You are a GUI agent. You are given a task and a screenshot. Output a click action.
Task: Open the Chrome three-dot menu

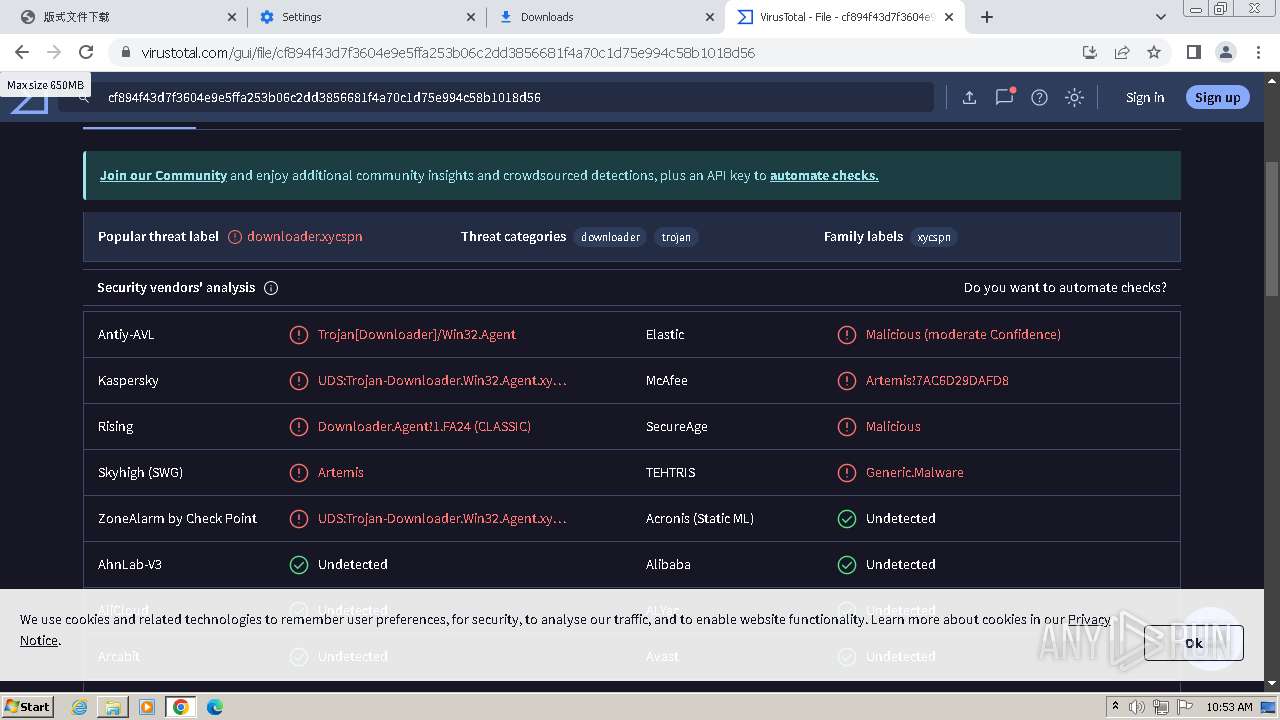point(1257,52)
